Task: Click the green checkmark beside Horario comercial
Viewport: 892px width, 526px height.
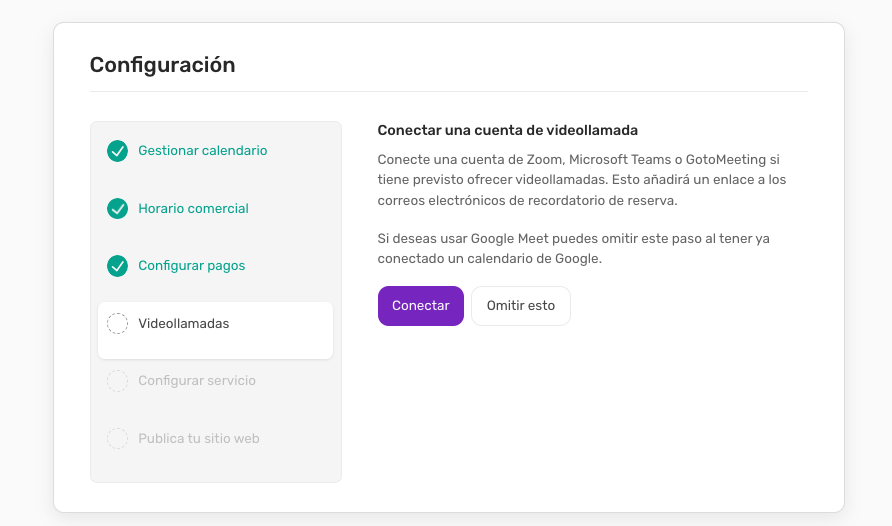Action: click(x=117, y=209)
